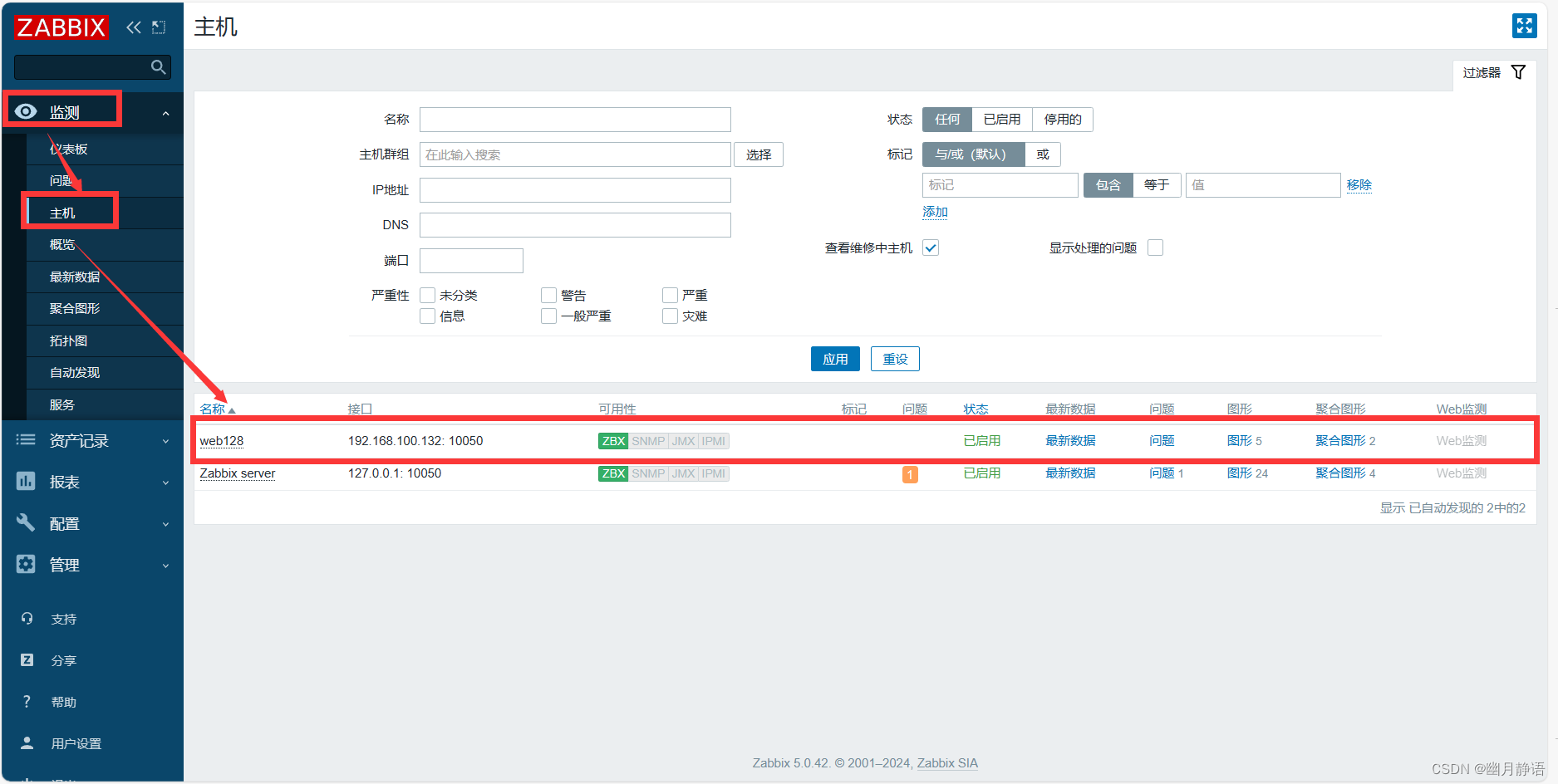Viewport: 1558px width, 784px height.
Task: Open Zabbix server host name link
Action: coord(238,473)
